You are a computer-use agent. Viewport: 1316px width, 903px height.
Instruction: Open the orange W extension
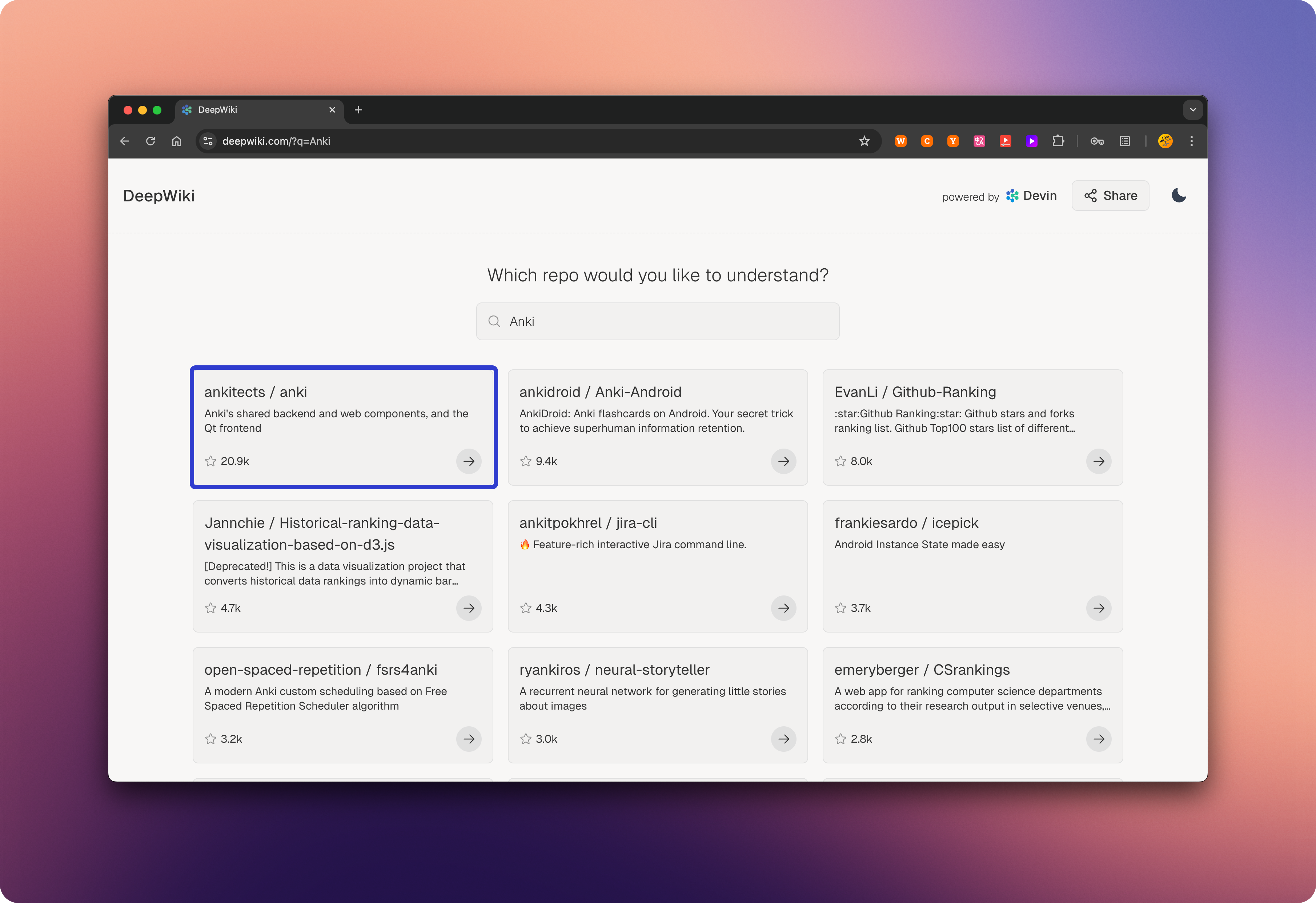(x=900, y=141)
